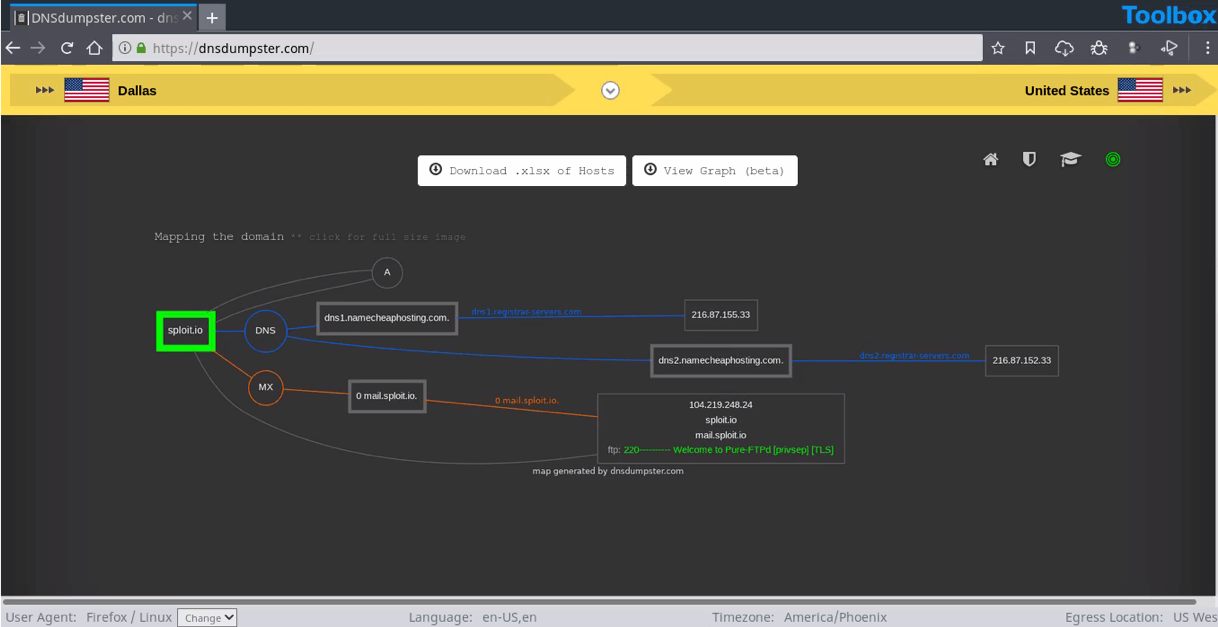Viewport: 1218px width, 627px height.
Task: Open a new tab with plus button
Action: click(x=212, y=17)
